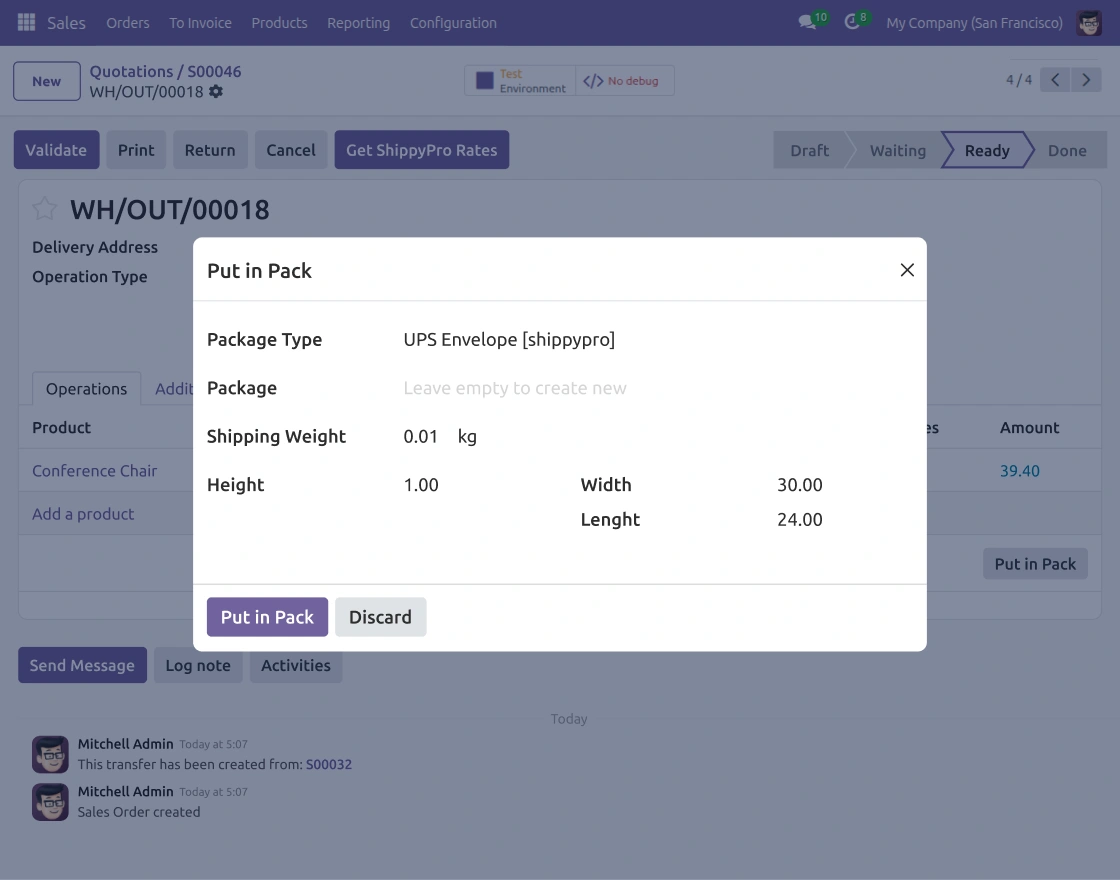Go to the next record arrow
Screen dimensions: 1120x880
[x=1086, y=80]
